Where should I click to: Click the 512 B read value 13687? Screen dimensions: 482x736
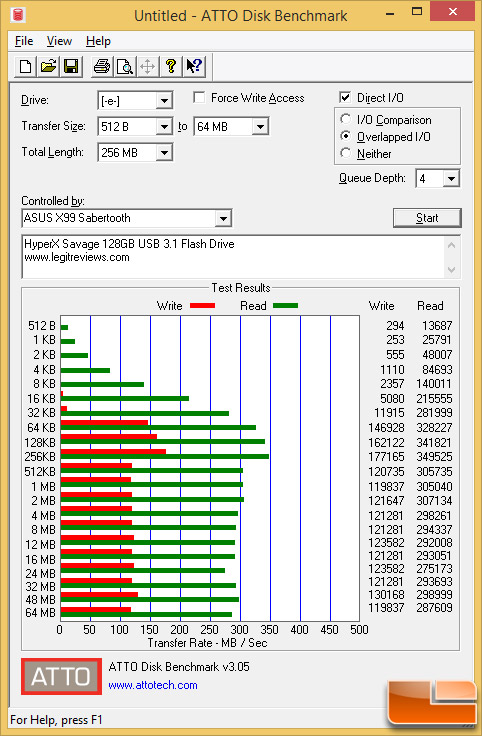click(x=437, y=325)
